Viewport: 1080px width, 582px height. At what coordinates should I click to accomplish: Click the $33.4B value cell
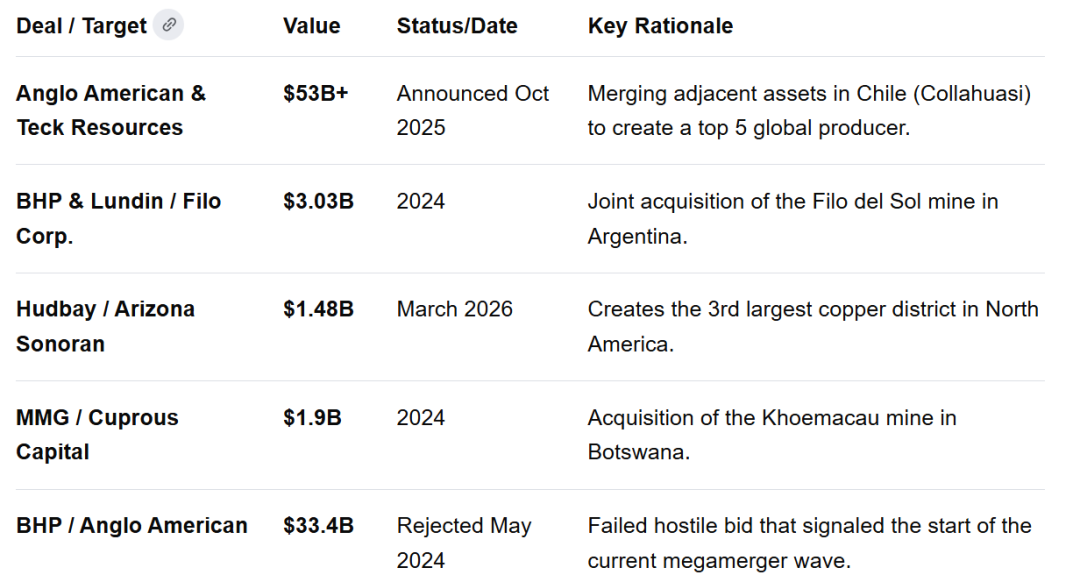click(x=318, y=526)
